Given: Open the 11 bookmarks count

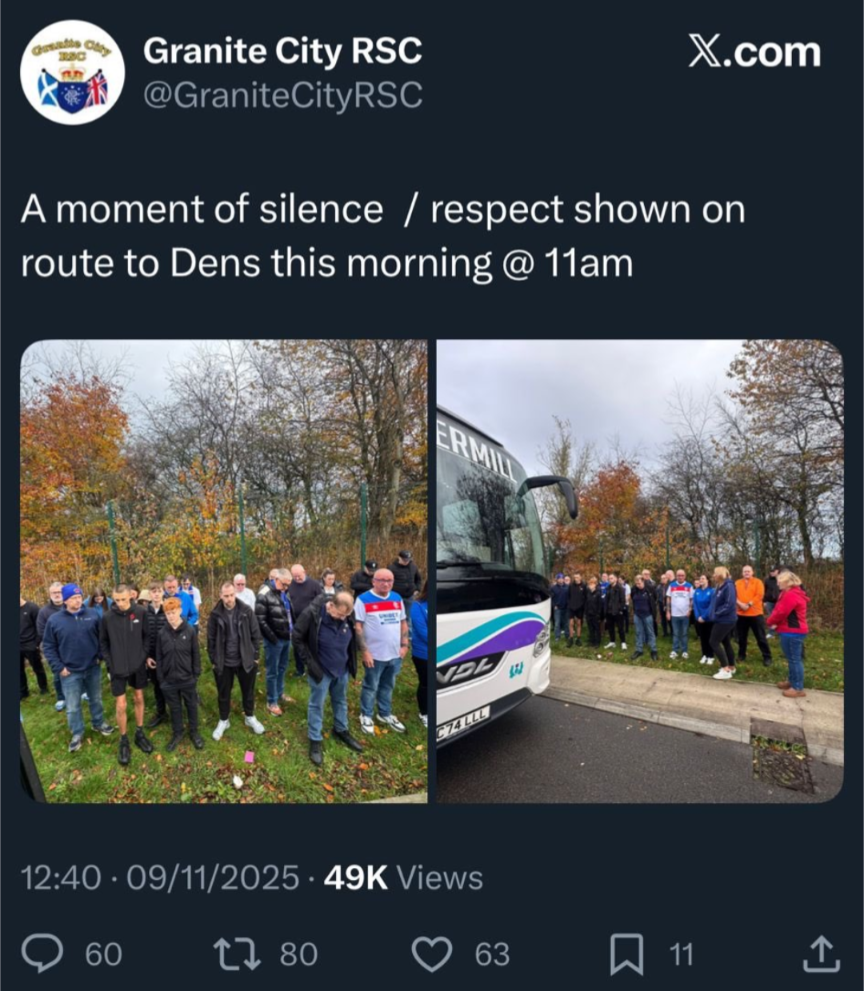Looking at the screenshot, I should pyautogui.click(x=681, y=954).
